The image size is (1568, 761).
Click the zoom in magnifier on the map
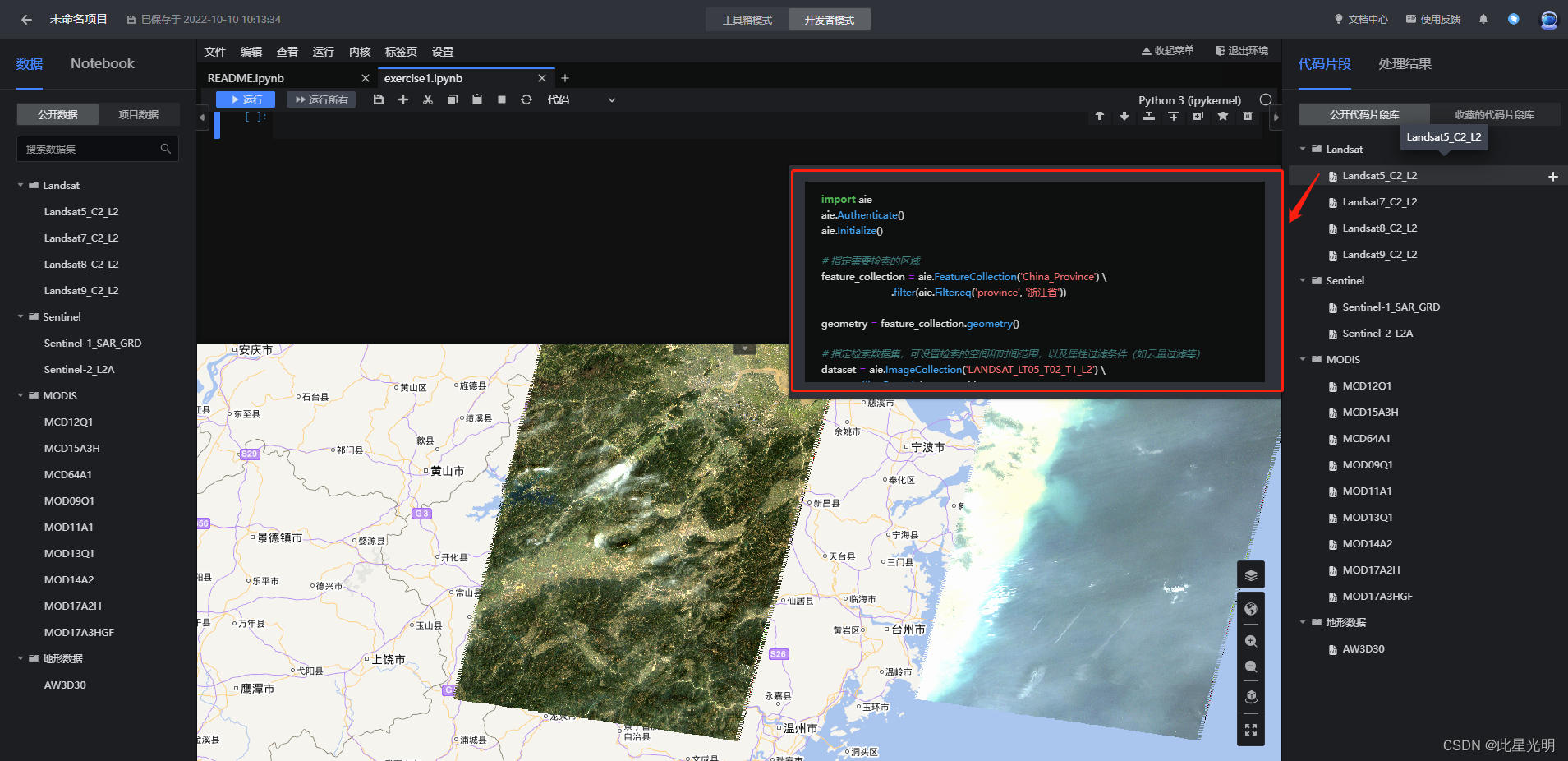[x=1250, y=641]
